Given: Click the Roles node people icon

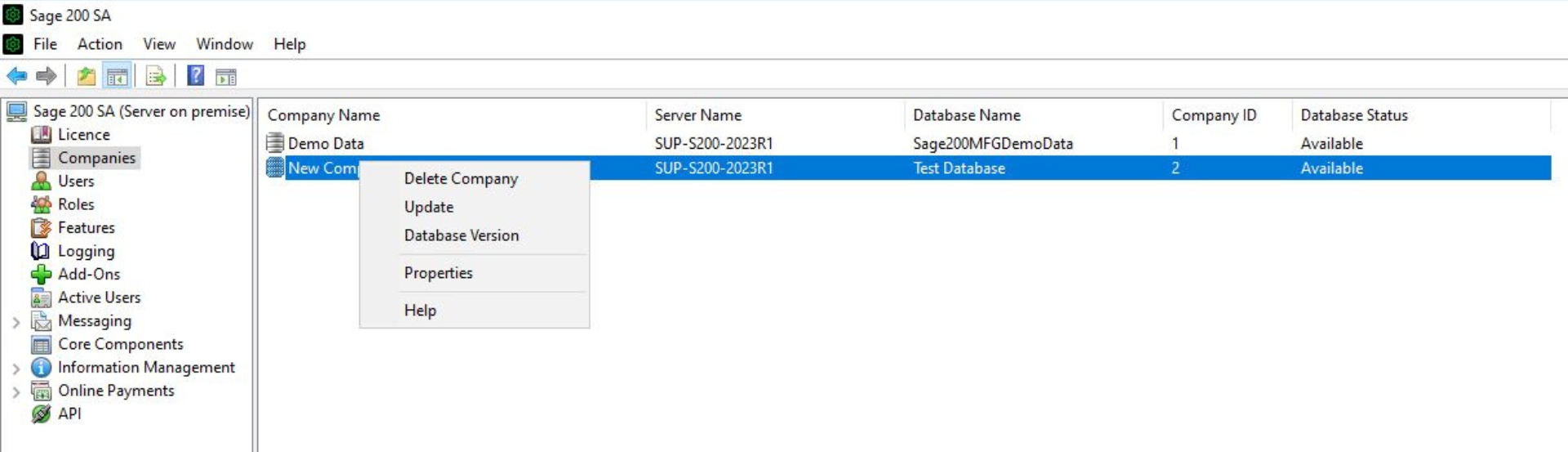Looking at the screenshot, I should pos(41,204).
